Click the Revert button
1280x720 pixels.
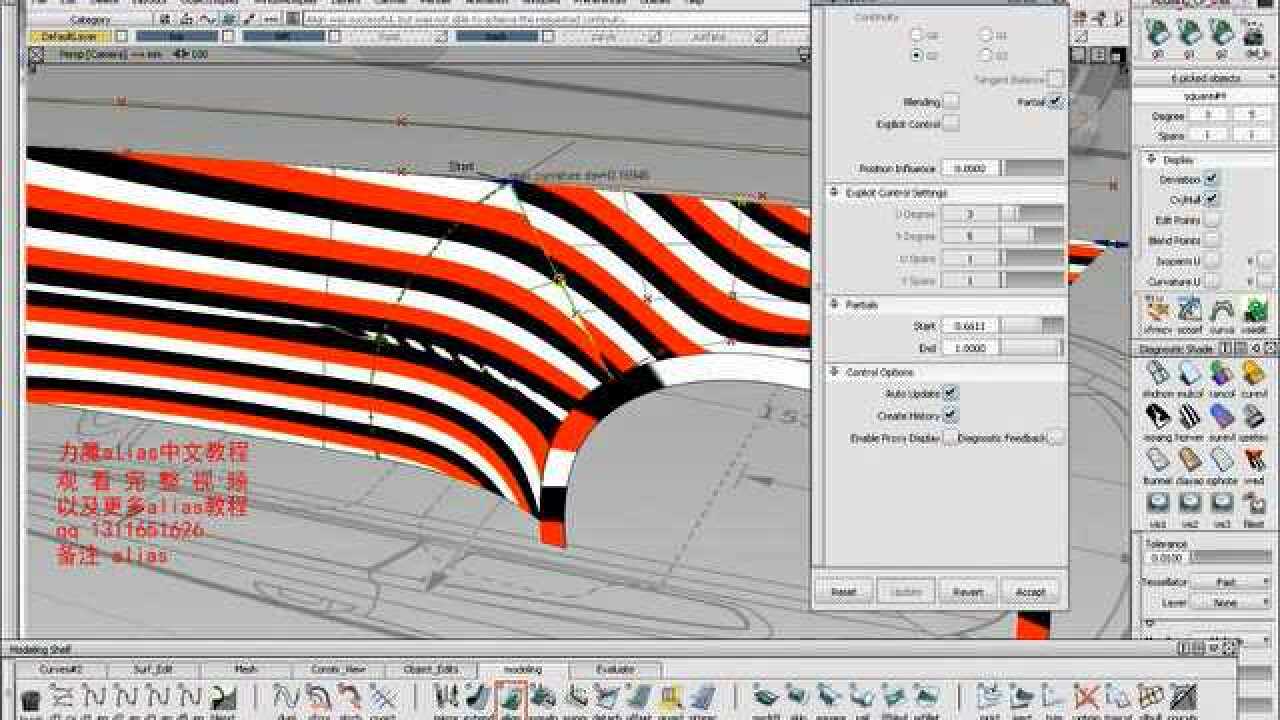pos(968,592)
